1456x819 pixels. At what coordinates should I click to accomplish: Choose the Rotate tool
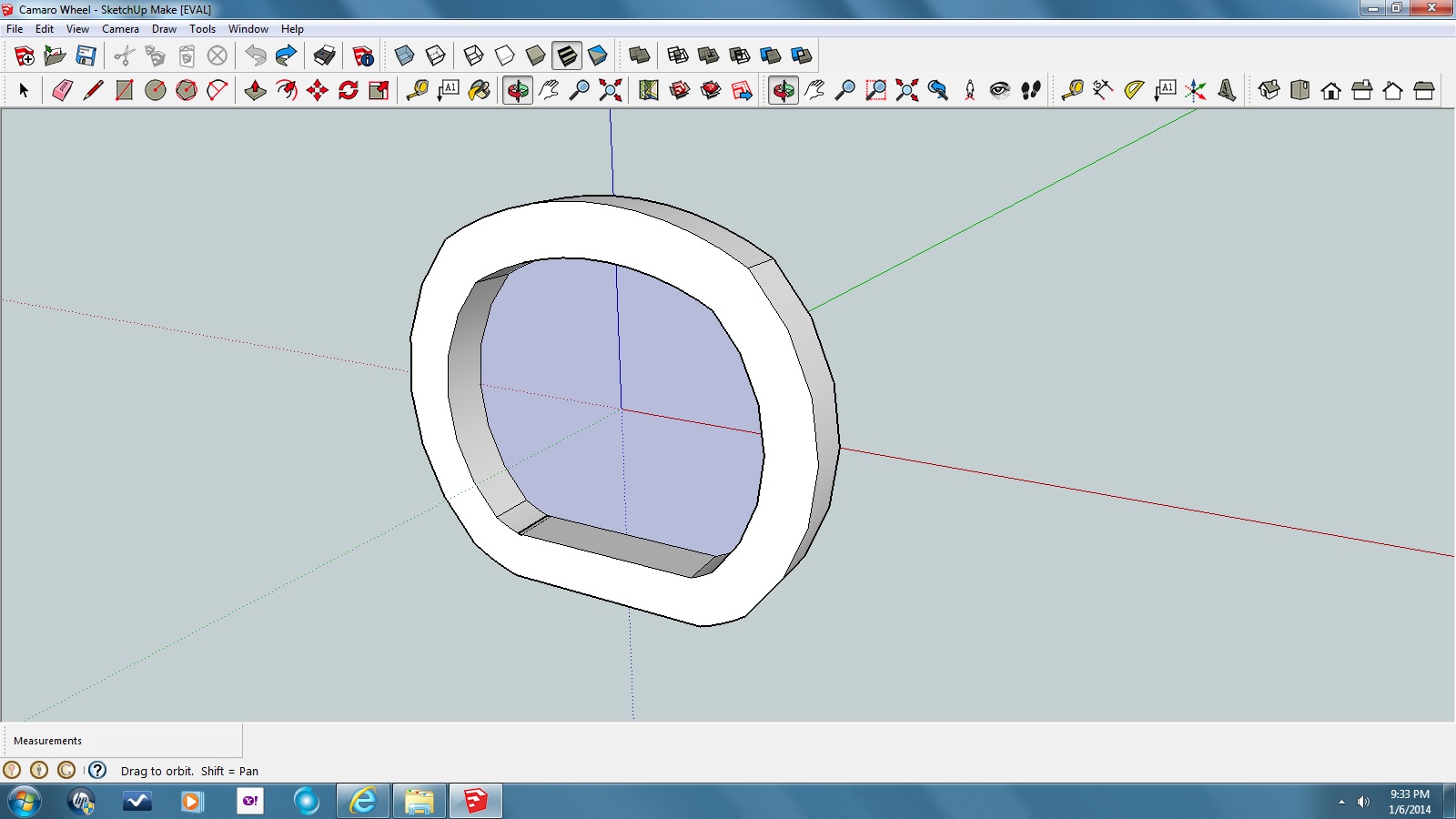349,90
